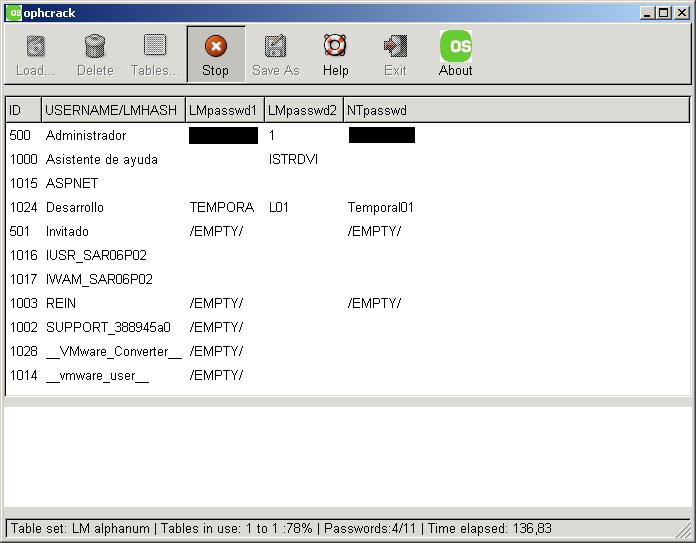Click the L01 LMpasswd2 cell
Viewport: 696px width, 543px height.
point(279,207)
